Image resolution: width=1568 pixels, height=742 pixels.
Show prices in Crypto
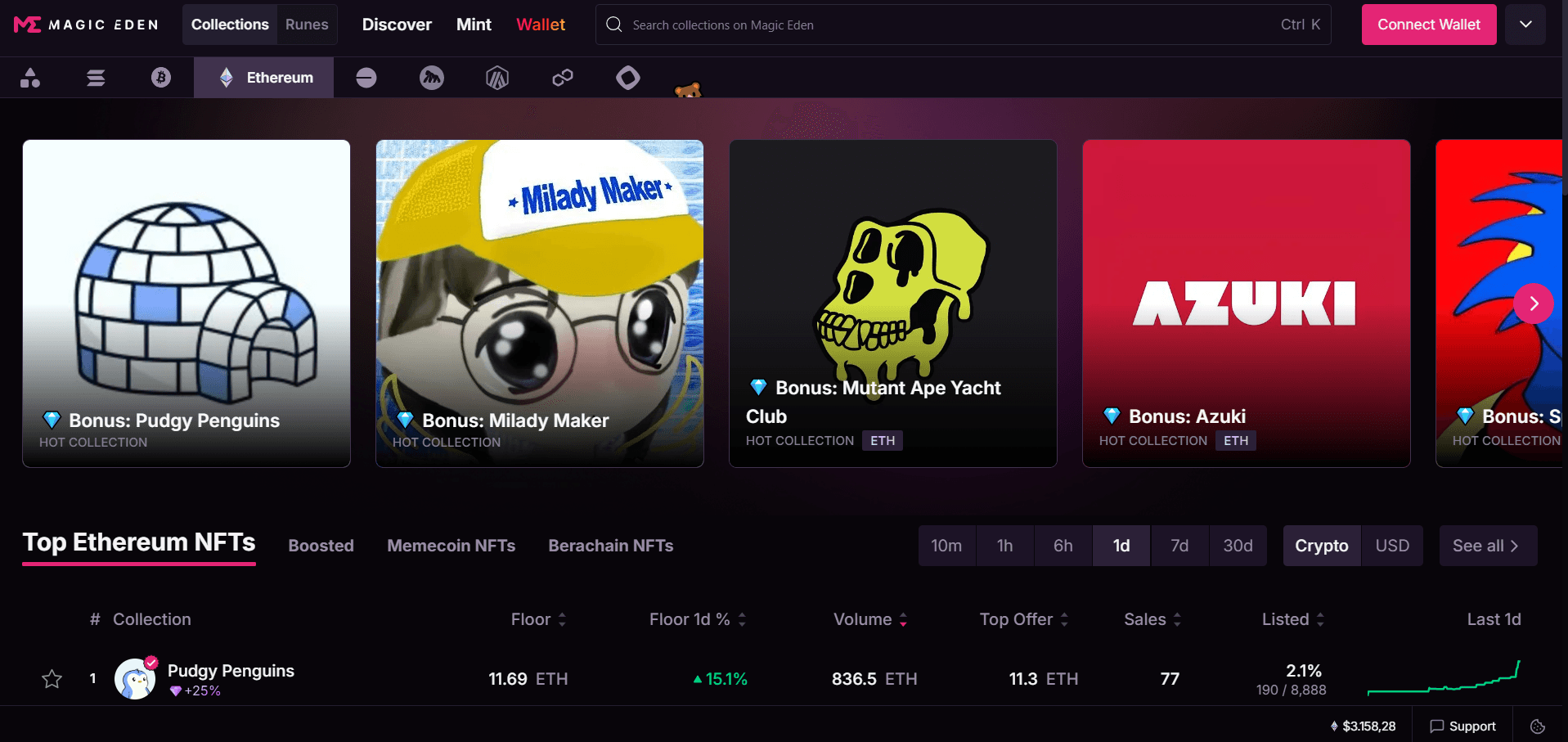(x=1322, y=546)
